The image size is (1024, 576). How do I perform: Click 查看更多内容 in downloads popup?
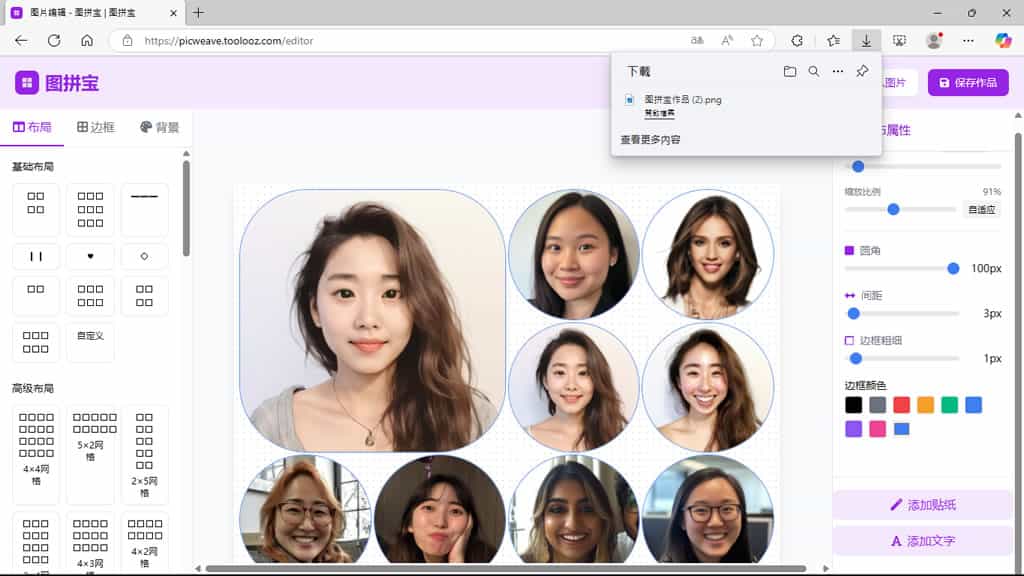(x=650, y=140)
